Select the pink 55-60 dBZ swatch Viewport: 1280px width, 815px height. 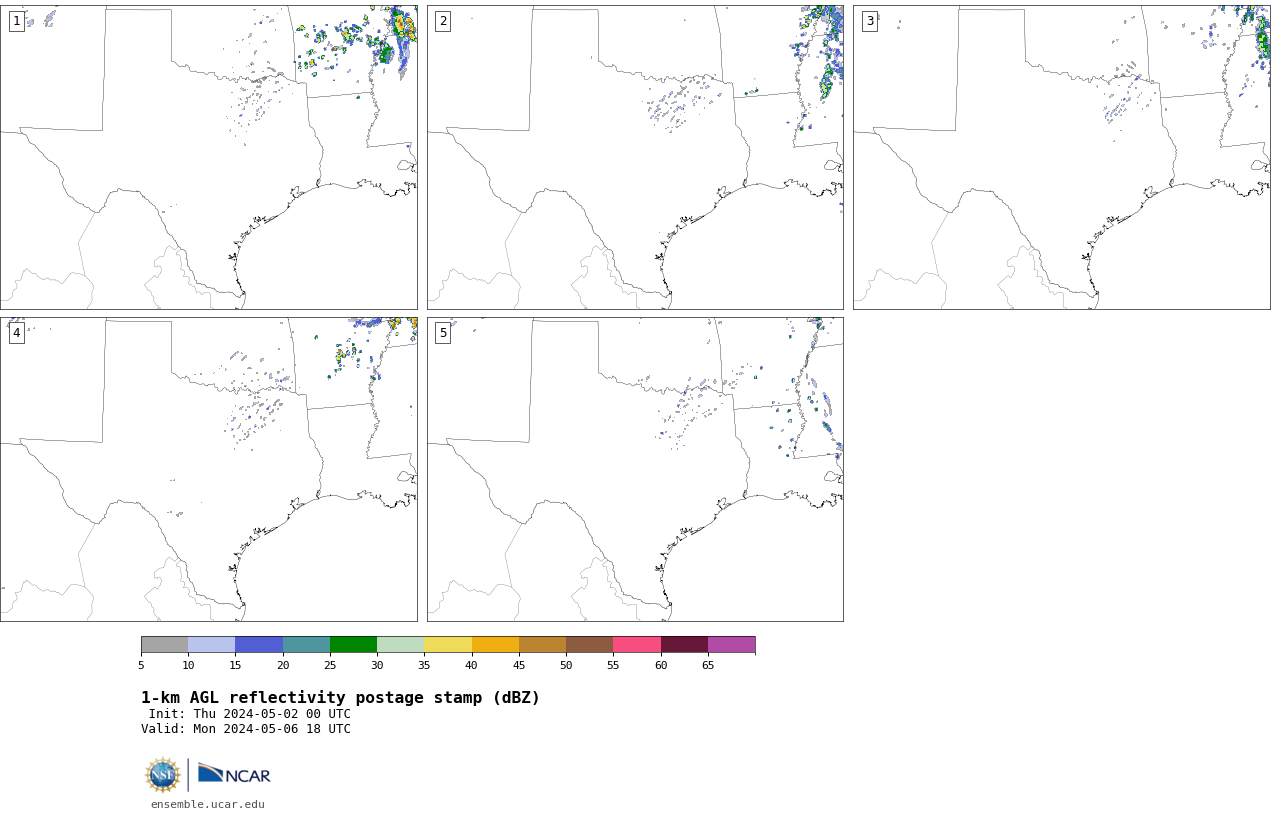[637, 645]
